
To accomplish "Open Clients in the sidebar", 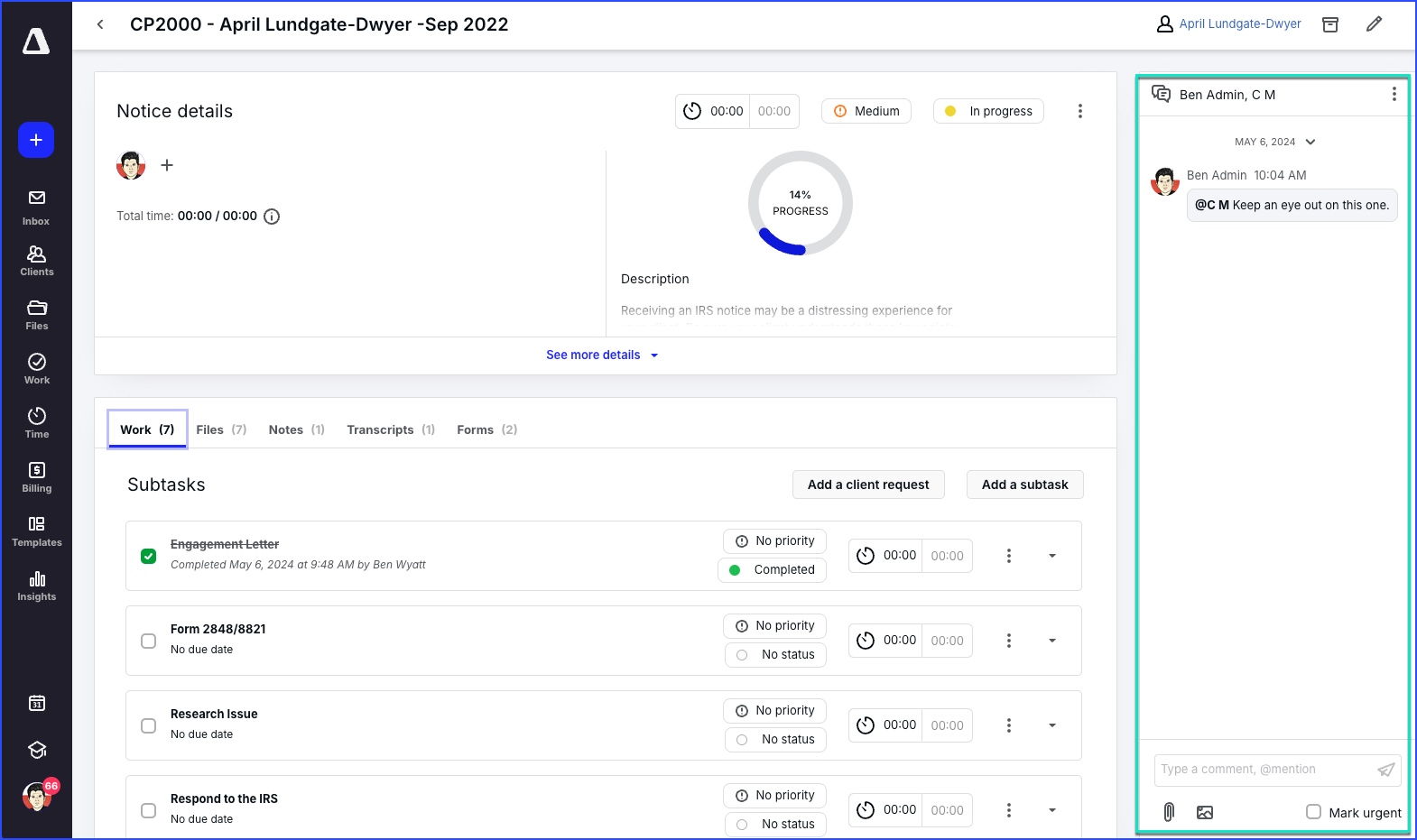I will [x=36, y=261].
